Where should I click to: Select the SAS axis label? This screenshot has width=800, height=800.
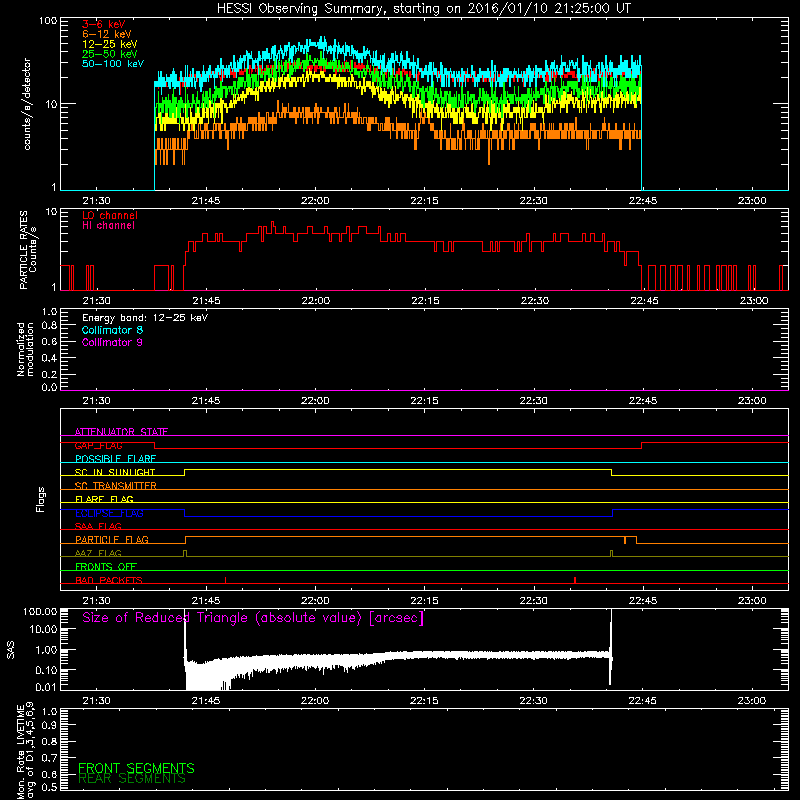11,649
